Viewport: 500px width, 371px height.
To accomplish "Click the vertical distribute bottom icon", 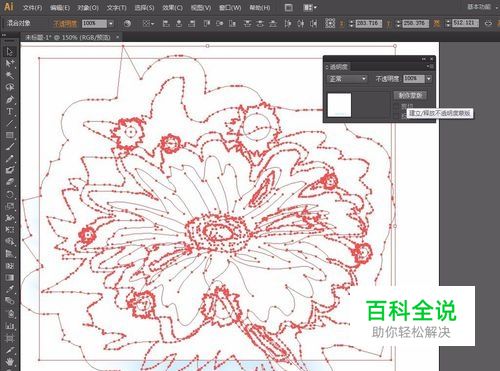I will coord(273,23).
